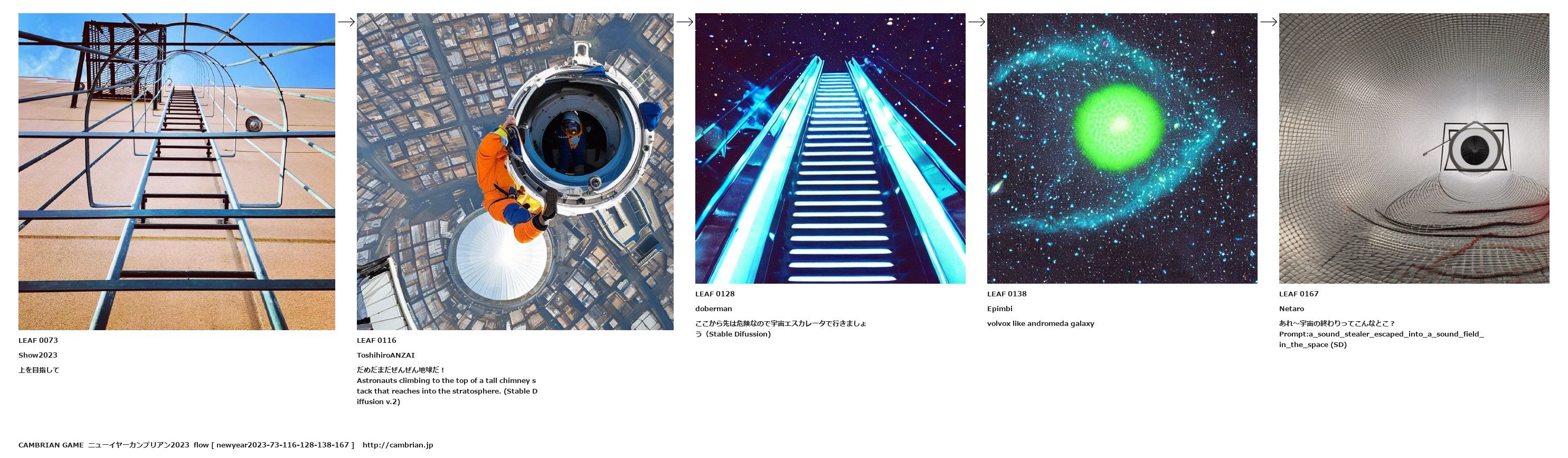Click the arrow between LEAF 0138 and 0167
1568x458 pixels.
1268,22
